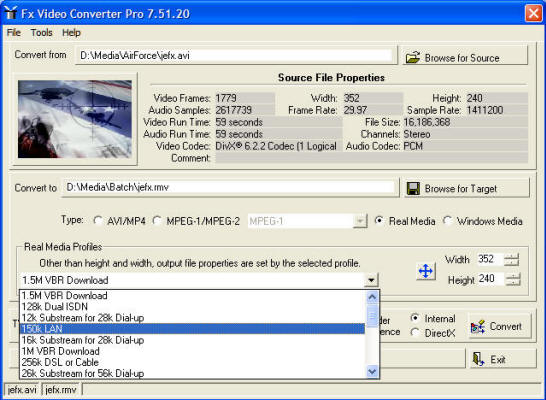546x400 pixels.
Task: Choose 128k Dual ISDN from the list
Action: pyautogui.click(x=192, y=307)
